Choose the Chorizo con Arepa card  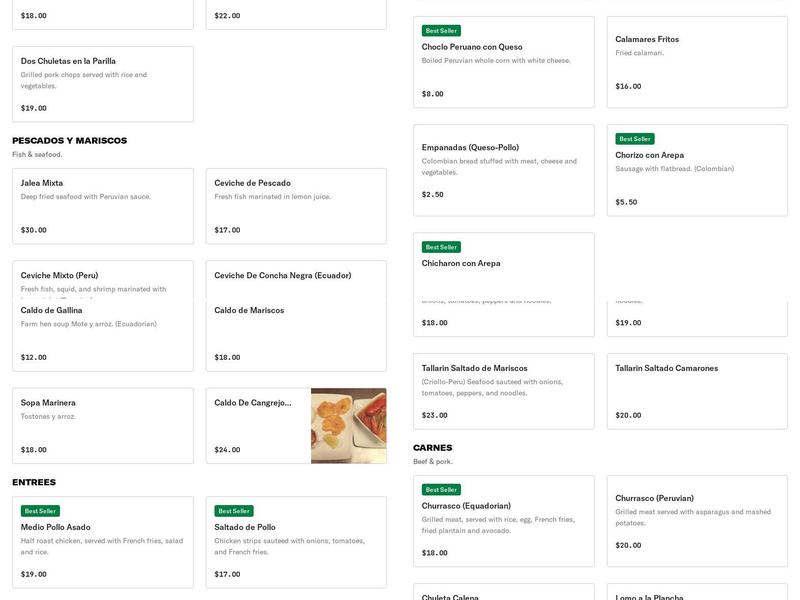[697, 170]
